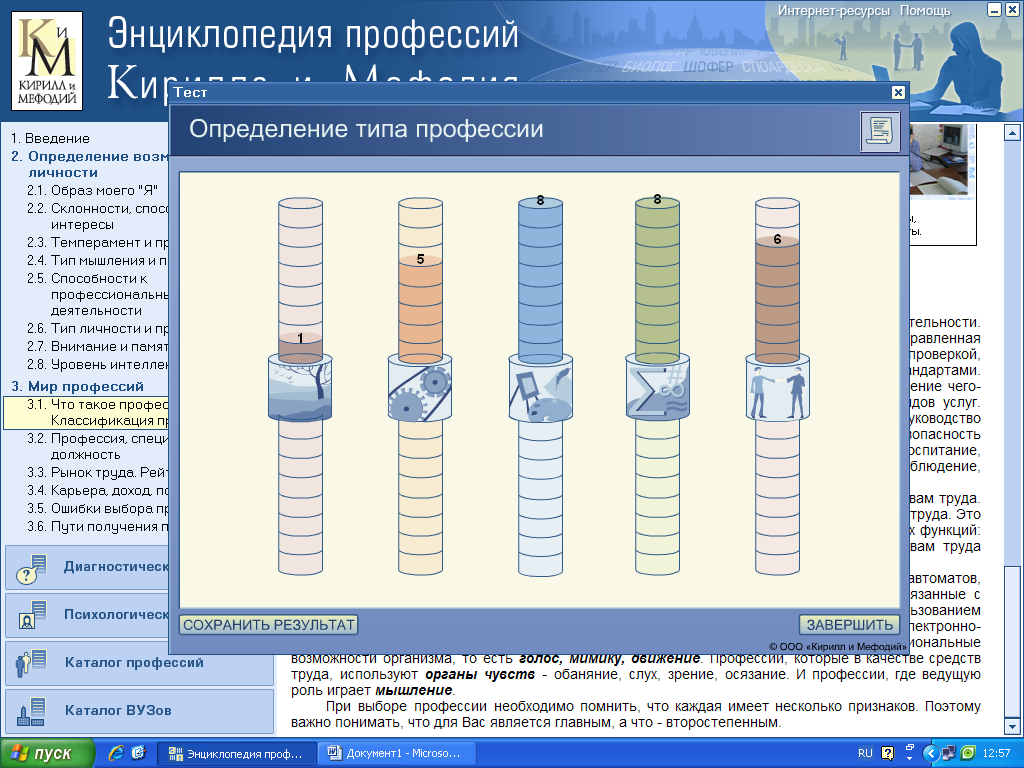Select section 3. Мир профессий
The image size is (1024, 768).
pyautogui.click(x=77, y=387)
